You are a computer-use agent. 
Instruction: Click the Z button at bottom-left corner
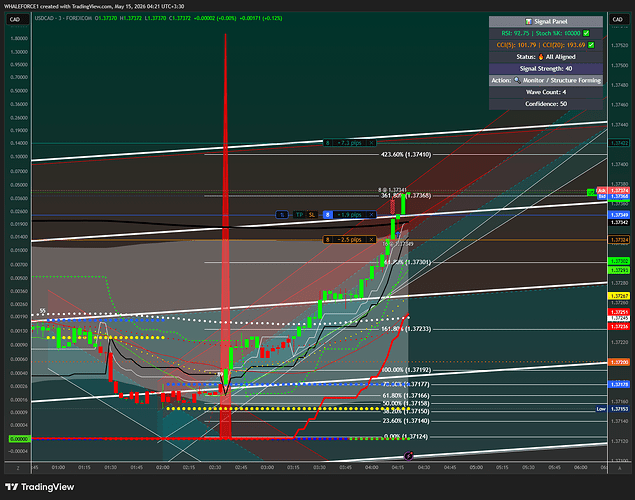(18, 468)
